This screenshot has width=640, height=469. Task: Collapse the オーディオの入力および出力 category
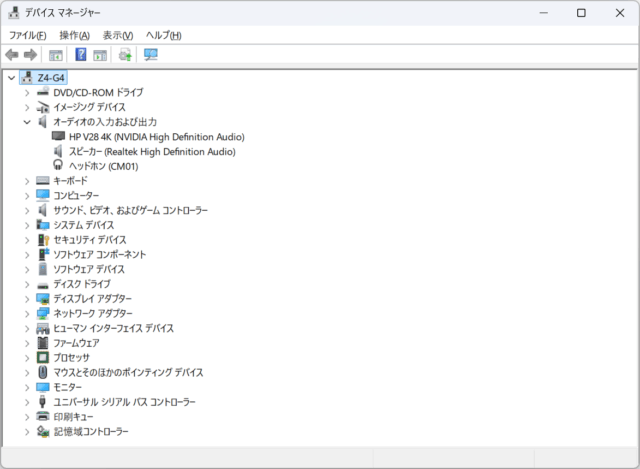point(27,122)
